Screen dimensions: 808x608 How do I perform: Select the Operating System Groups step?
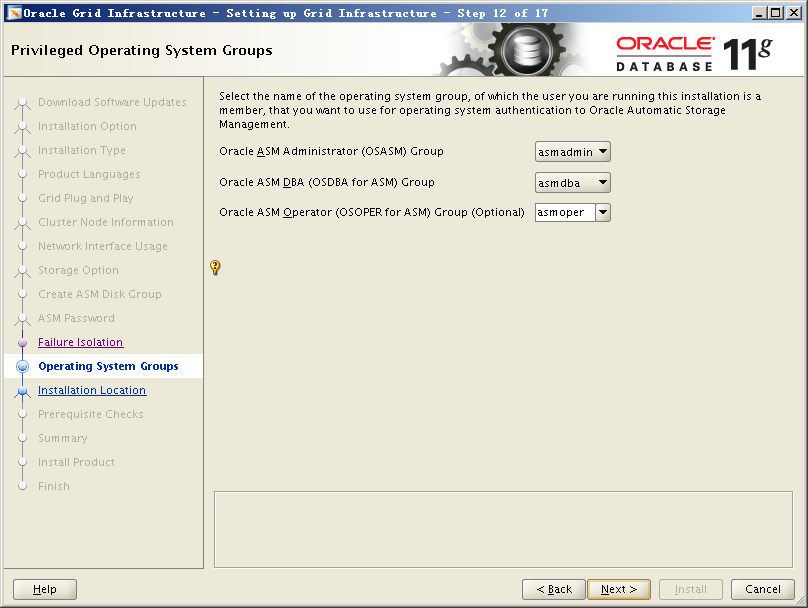coord(108,367)
